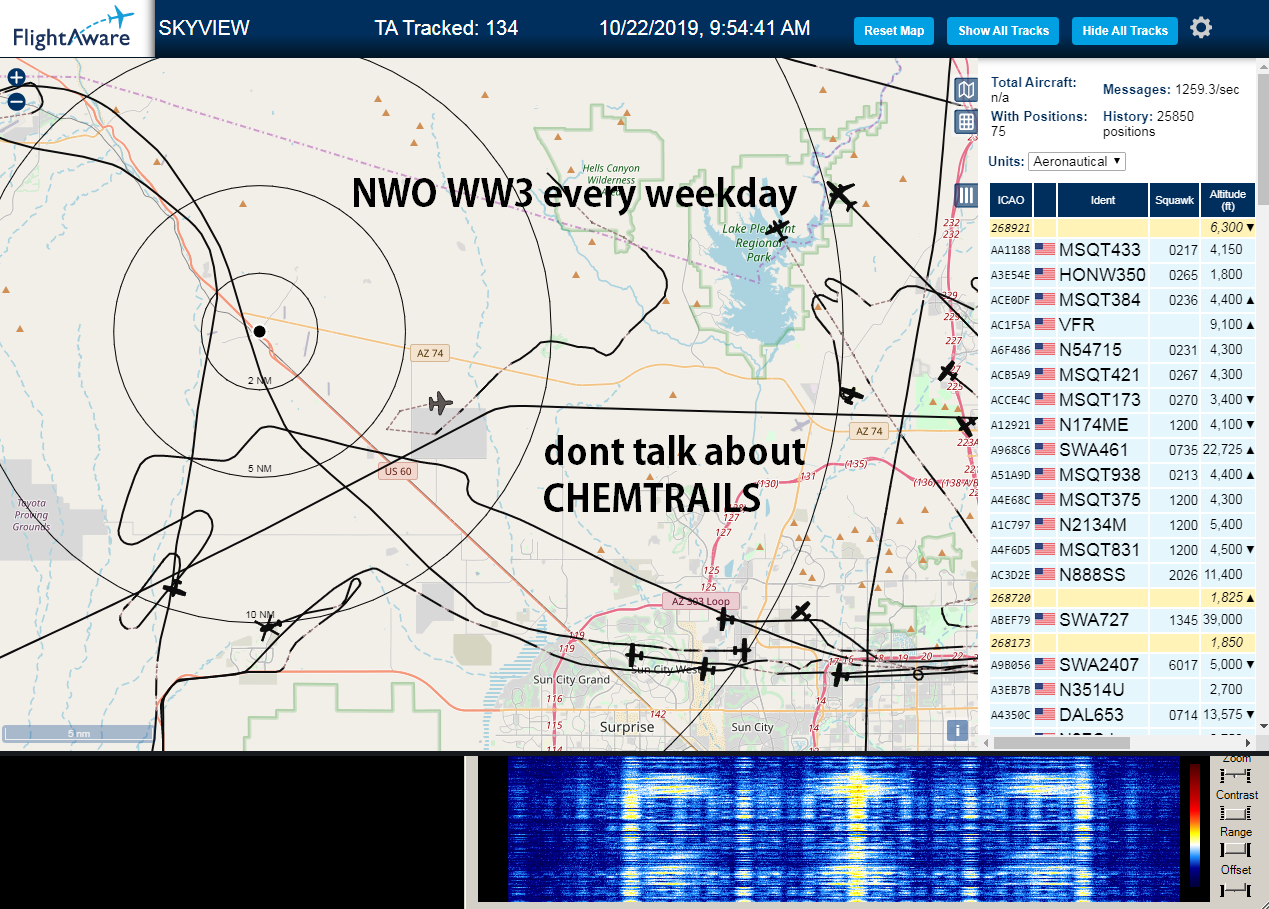
Task: Click the US flag in the SWA461 row
Action: tap(1045, 450)
